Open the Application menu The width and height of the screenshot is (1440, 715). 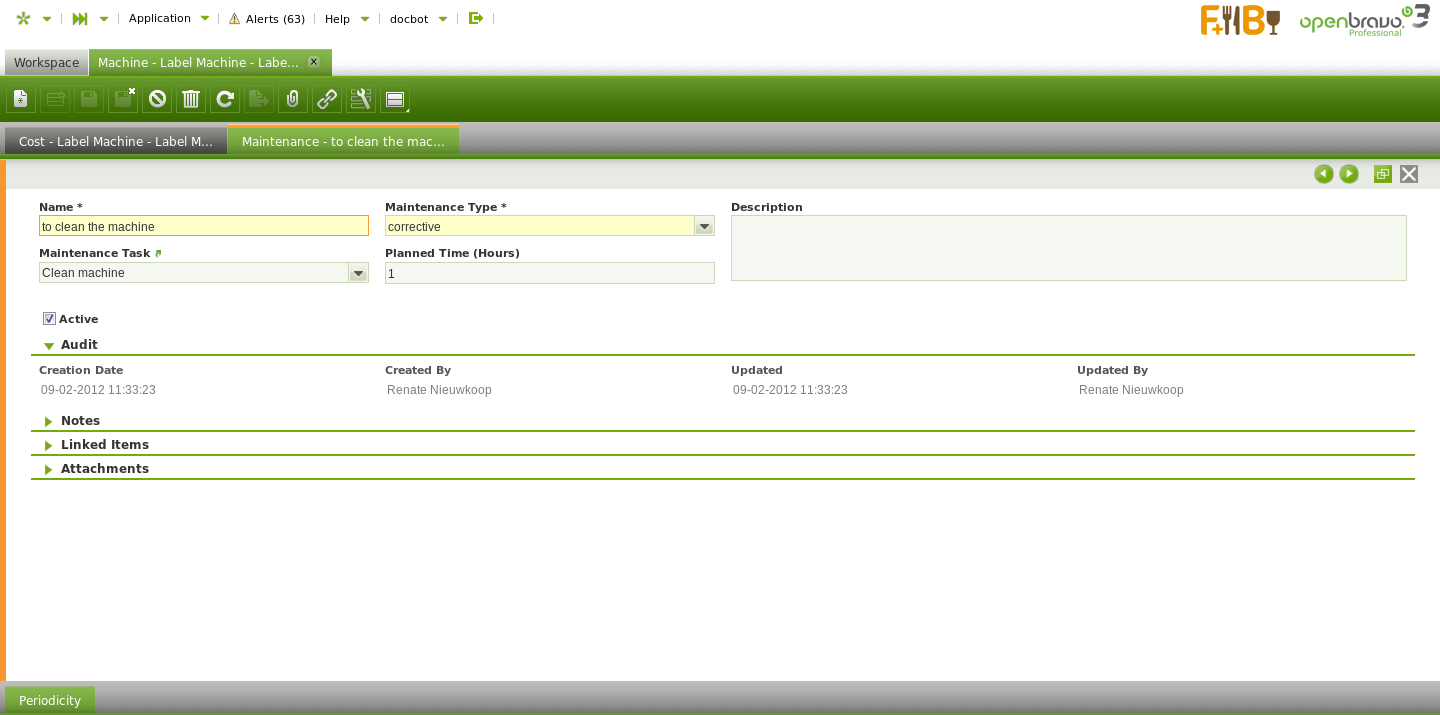coord(169,18)
